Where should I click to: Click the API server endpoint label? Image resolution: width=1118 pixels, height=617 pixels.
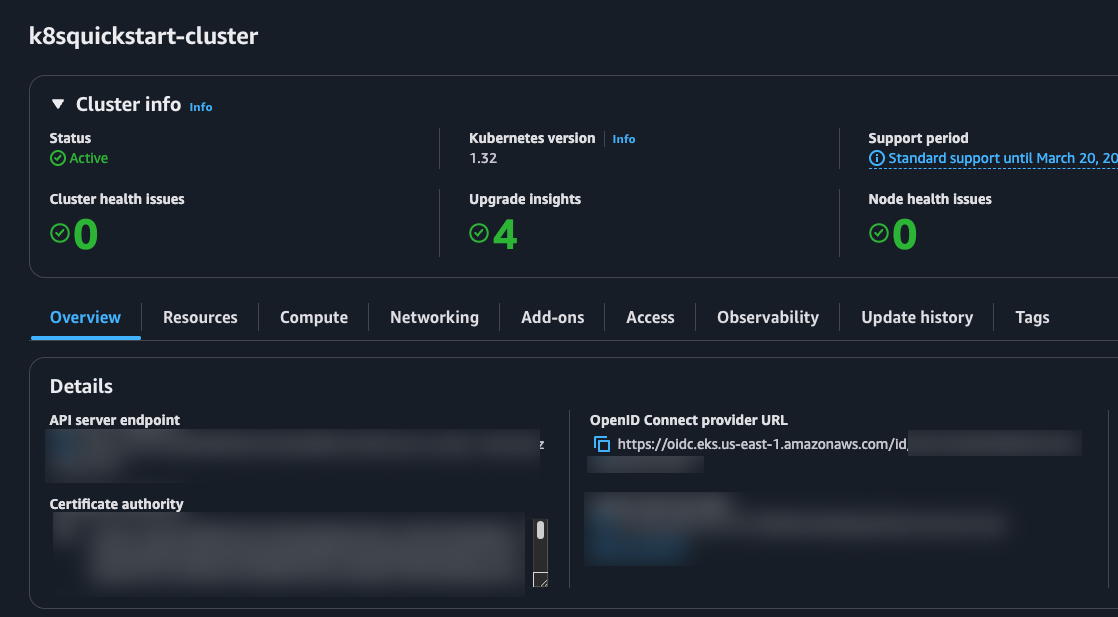click(x=115, y=420)
